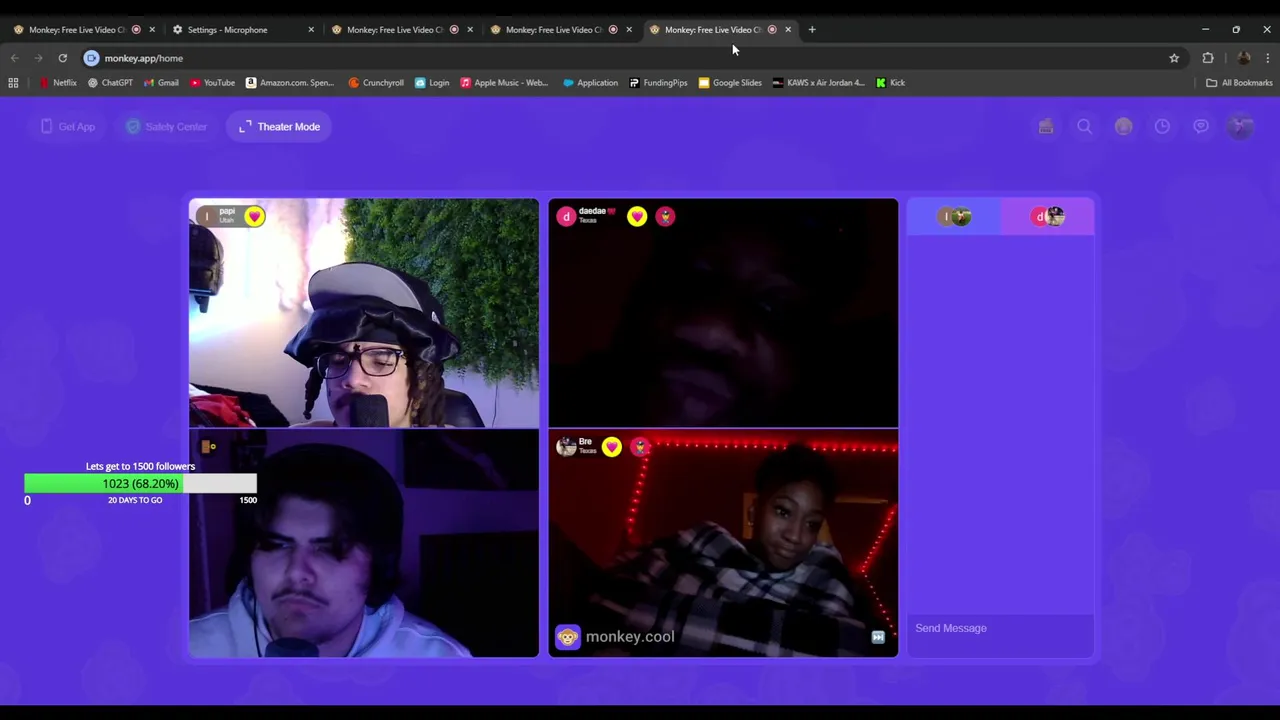
Task: Click the search magnifier icon in header
Action: [x=1085, y=127]
